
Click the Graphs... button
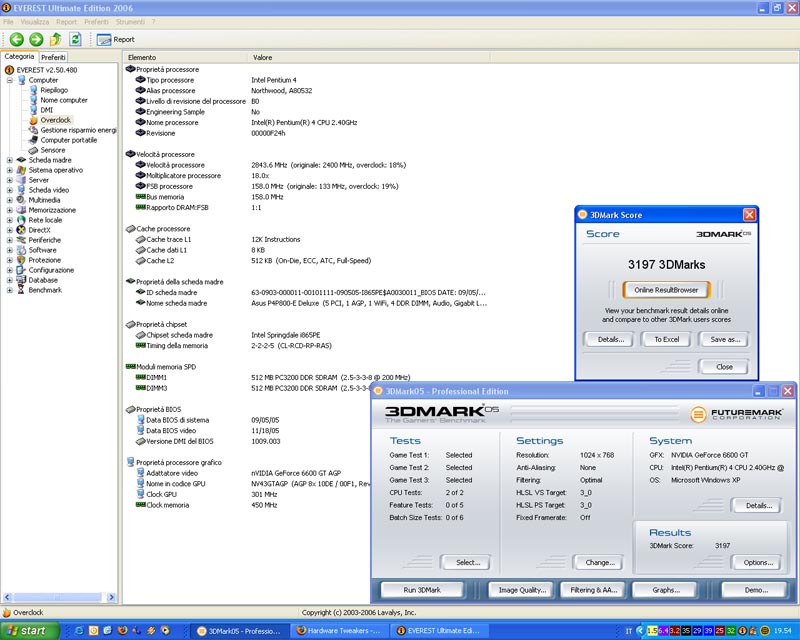666,590
